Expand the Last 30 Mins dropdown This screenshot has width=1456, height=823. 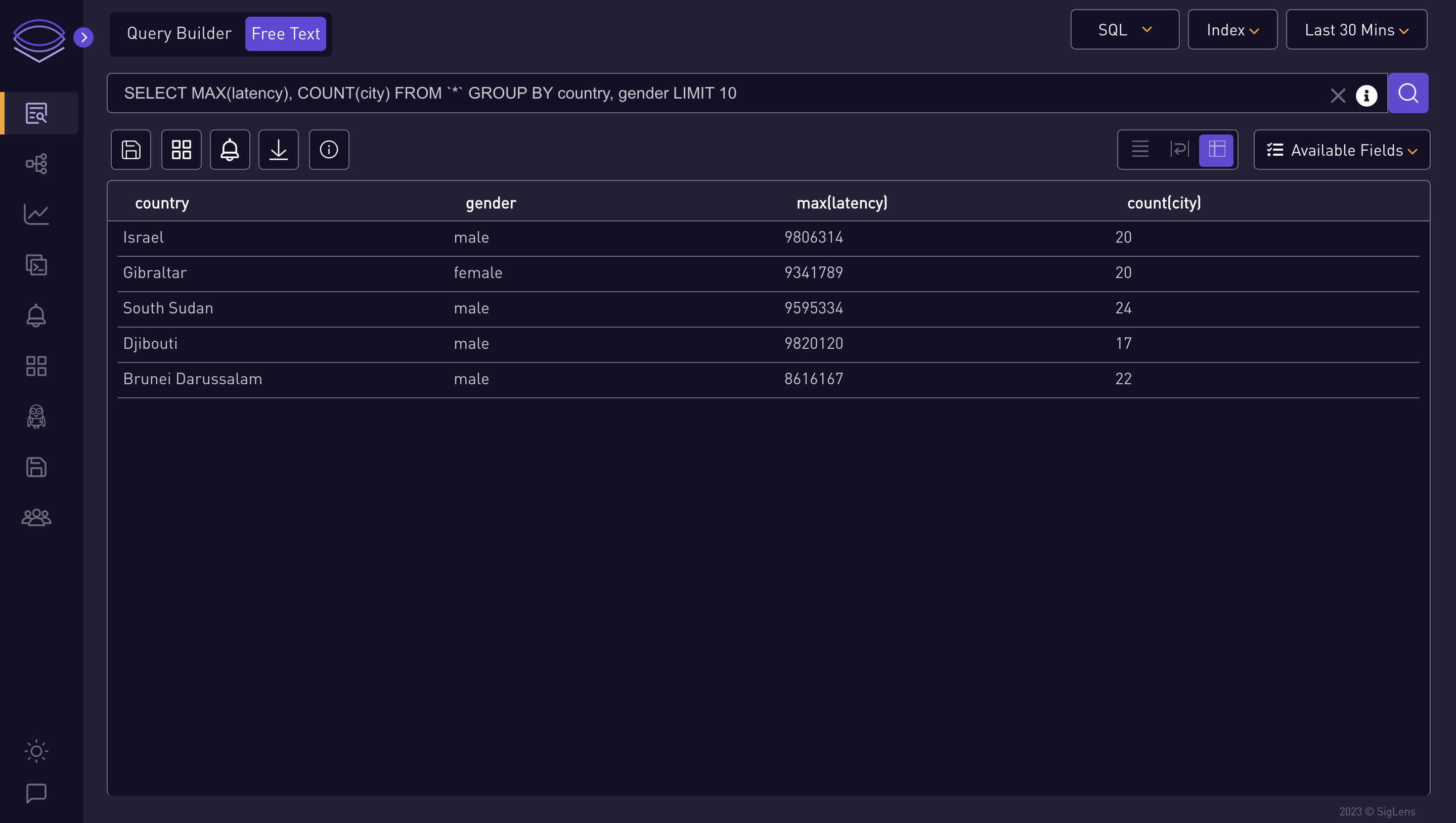tap(1355, 30)
